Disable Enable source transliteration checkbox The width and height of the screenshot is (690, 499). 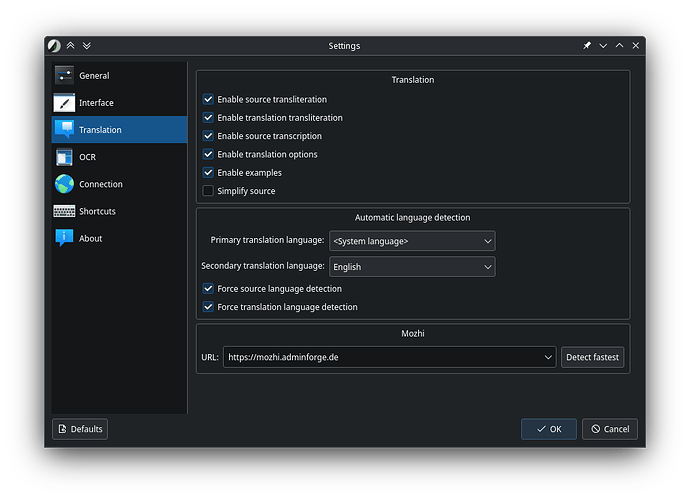[208, 100]
